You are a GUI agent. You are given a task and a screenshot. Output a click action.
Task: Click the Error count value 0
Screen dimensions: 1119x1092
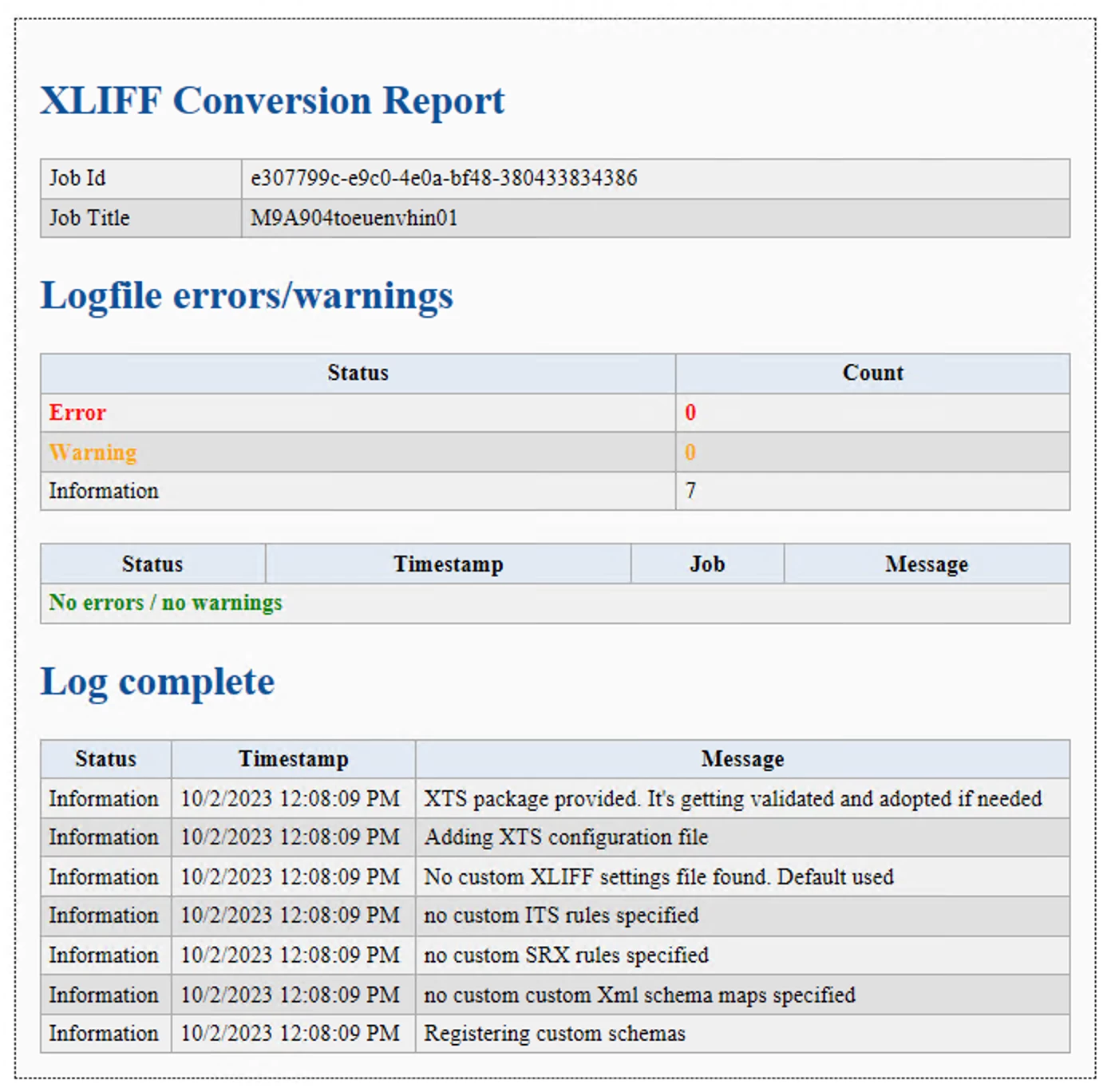pyautogui.click(x=690, y=413)
